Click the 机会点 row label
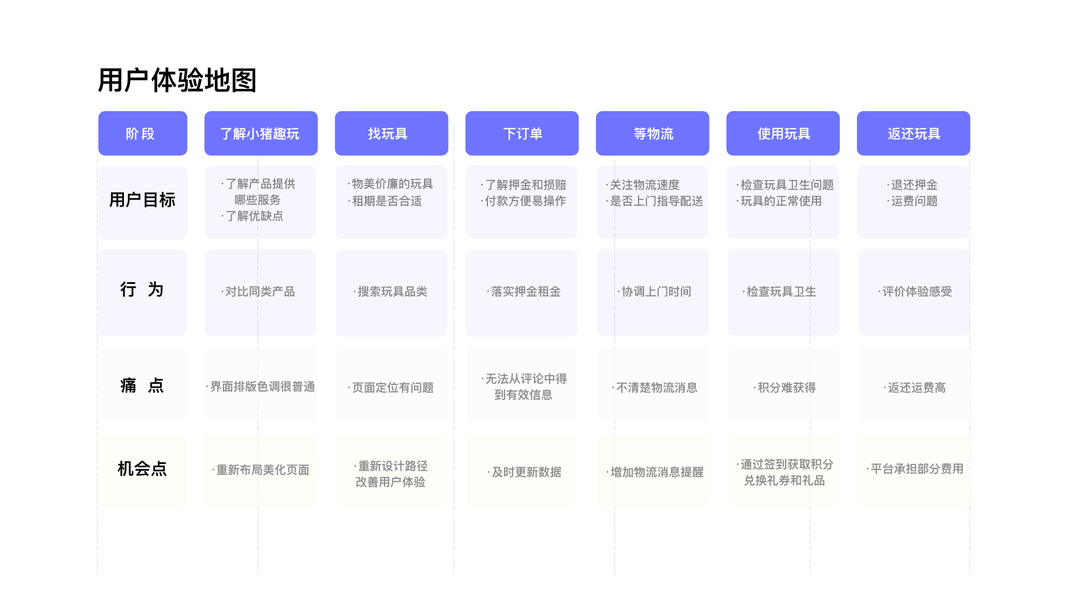Viewport: 1067px width, 600px height. 142,469
